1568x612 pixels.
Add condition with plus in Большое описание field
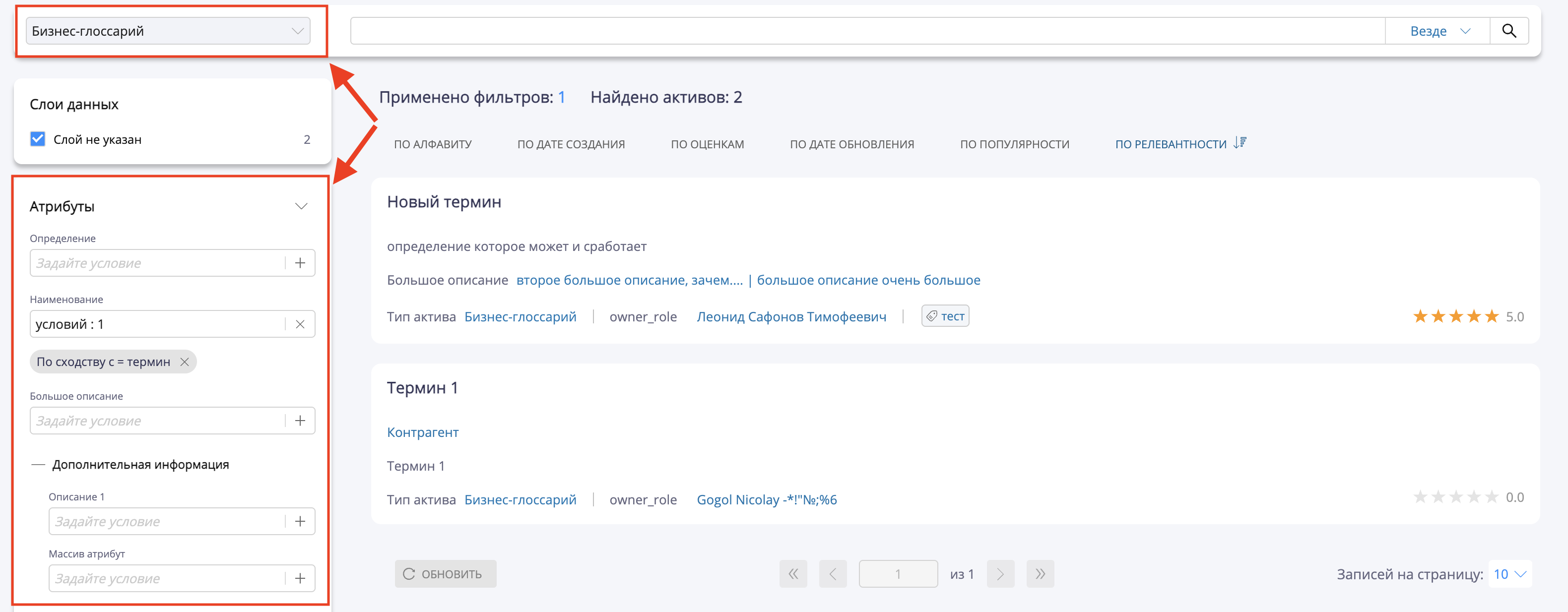coord(300,421)
